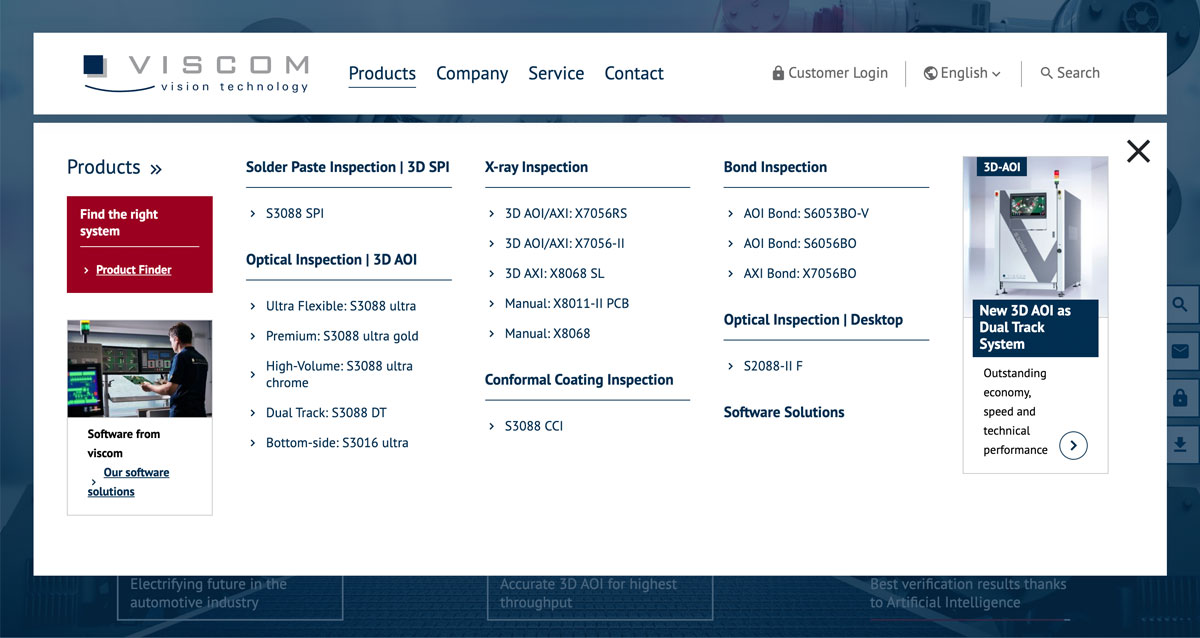Click the globe language icon
The image size is (1200, 638).
tap(930, 73)
